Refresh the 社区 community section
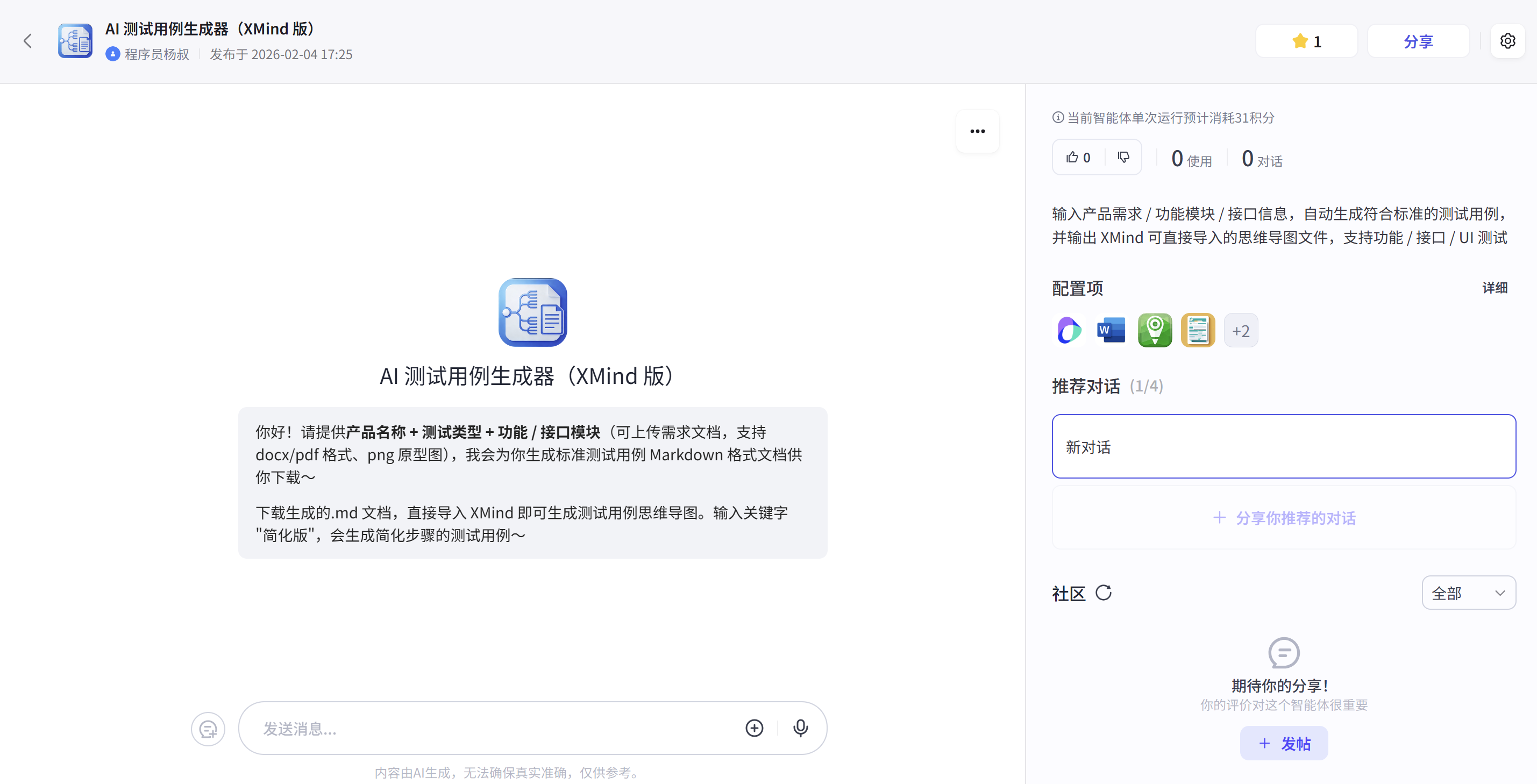The image size is (1537, 784). (x=1103, y=593)
